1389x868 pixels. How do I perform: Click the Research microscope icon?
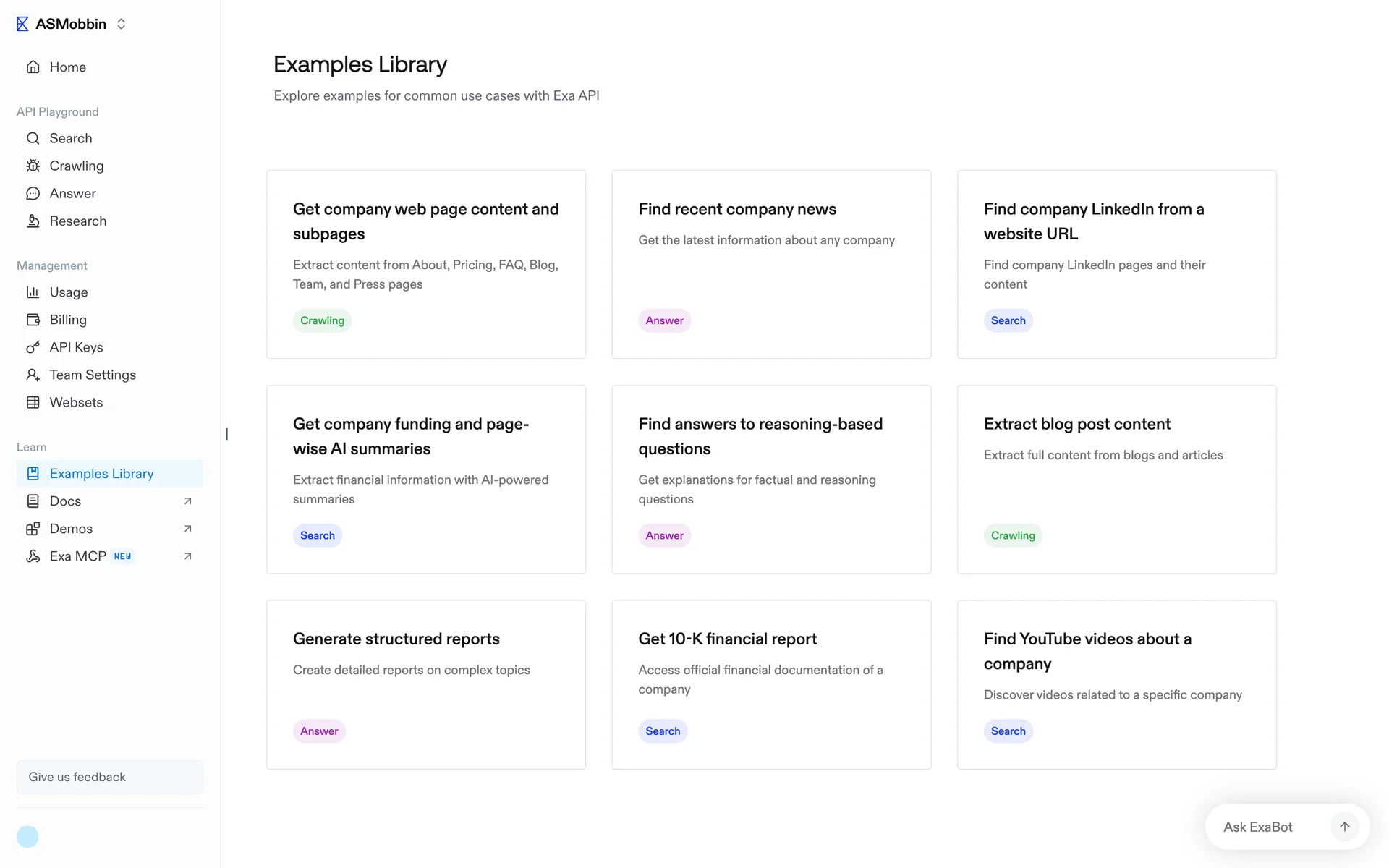33,221
